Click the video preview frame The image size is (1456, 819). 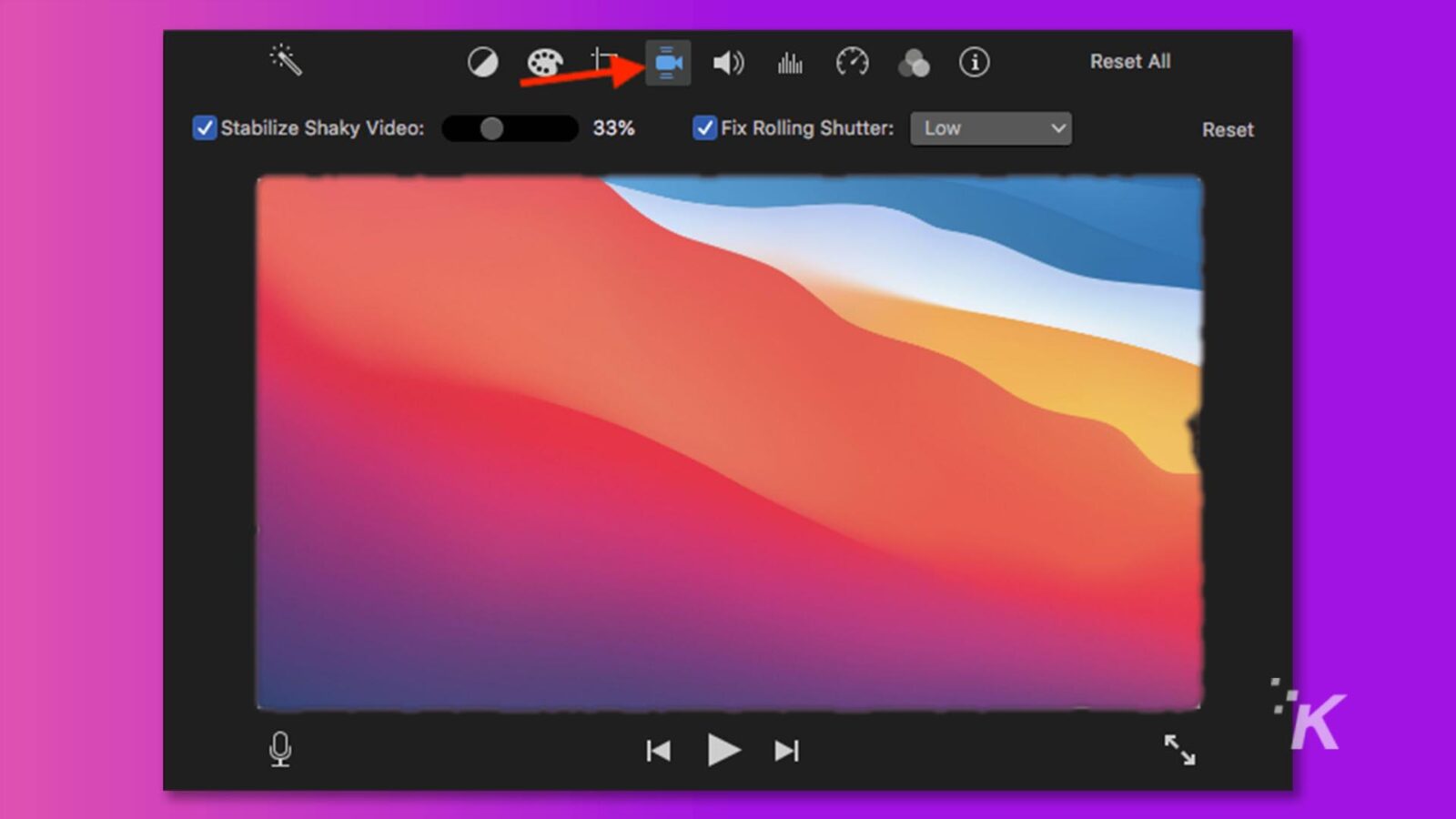729,443
